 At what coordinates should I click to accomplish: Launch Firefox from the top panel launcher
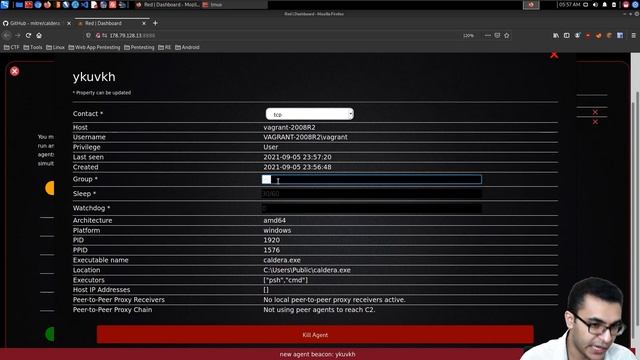47,5
